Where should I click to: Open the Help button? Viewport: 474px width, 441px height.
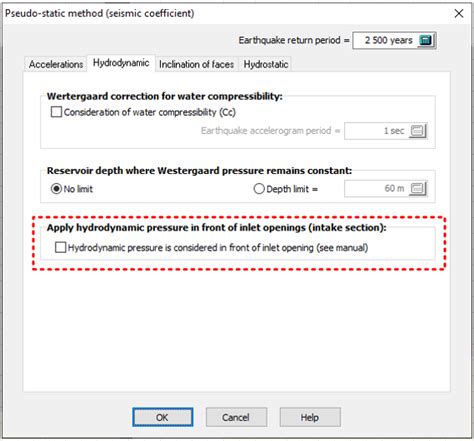[x=310, y=417]
